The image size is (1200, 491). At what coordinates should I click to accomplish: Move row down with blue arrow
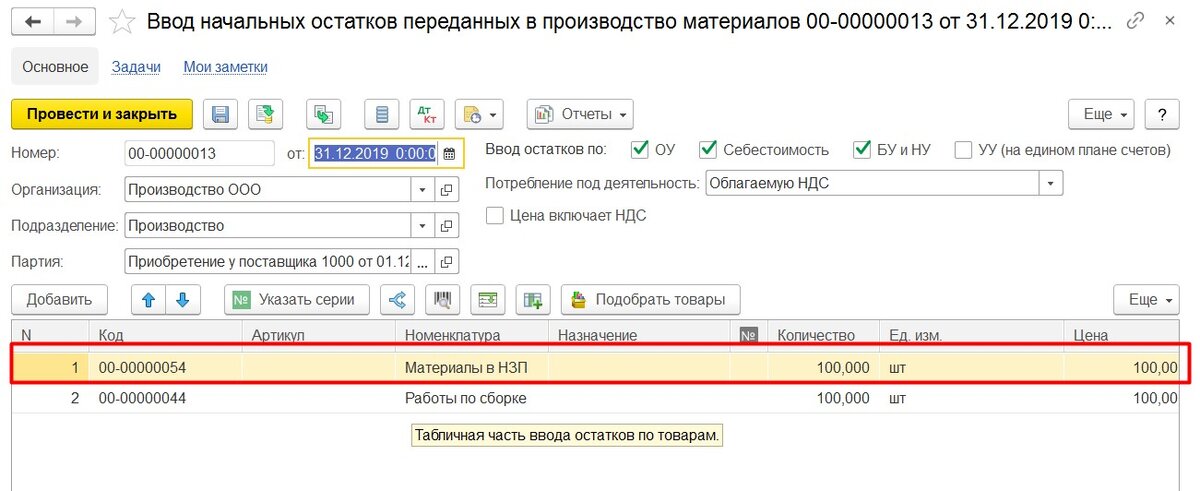tap(182, 299)
